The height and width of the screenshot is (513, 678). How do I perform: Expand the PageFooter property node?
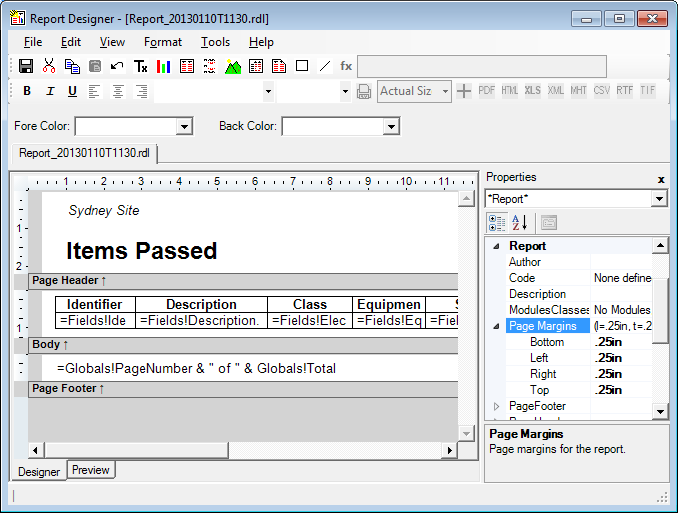[x=497, y=406]
